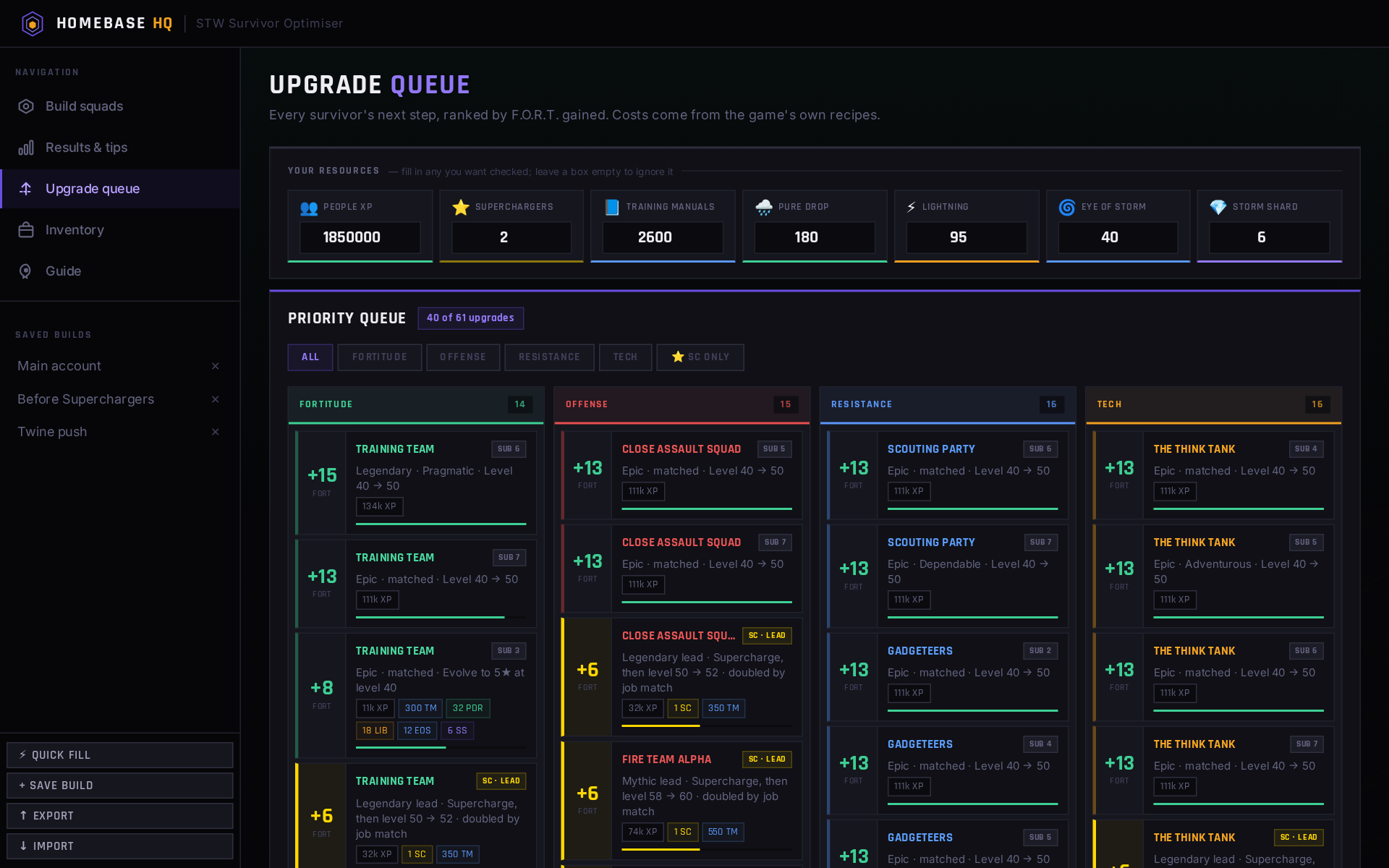Edit the Pure Drop value field
1389x868 pixels.
click(x=815, y=237)
